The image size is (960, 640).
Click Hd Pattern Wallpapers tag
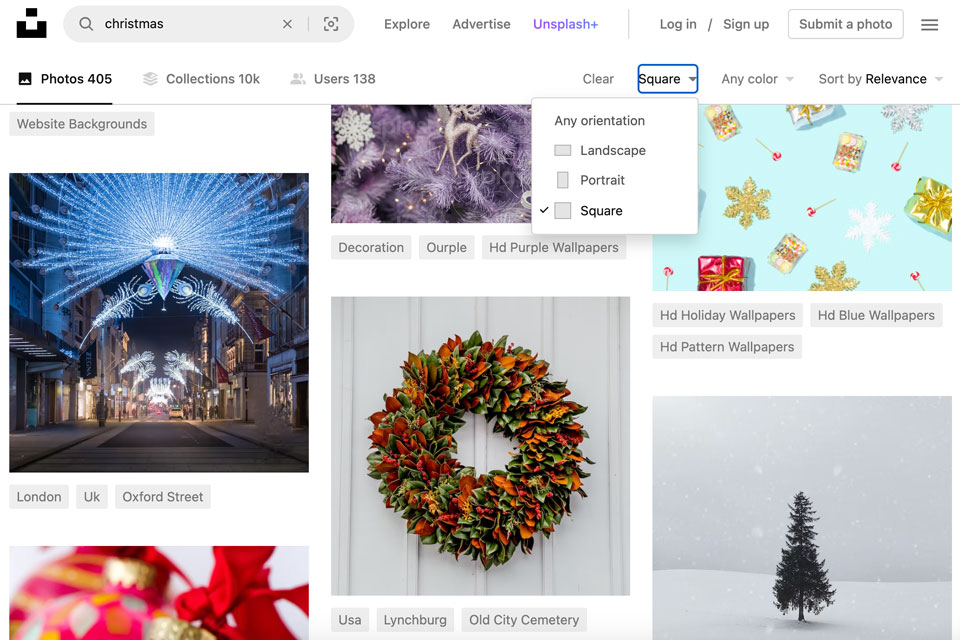coord(727,347)
